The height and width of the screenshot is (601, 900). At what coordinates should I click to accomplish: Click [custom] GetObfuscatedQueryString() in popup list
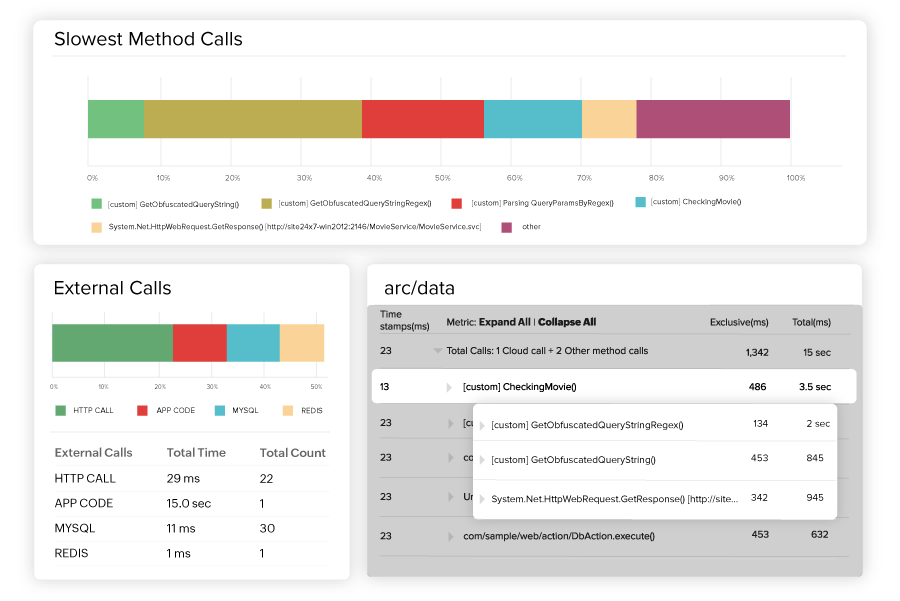point(573,460)
